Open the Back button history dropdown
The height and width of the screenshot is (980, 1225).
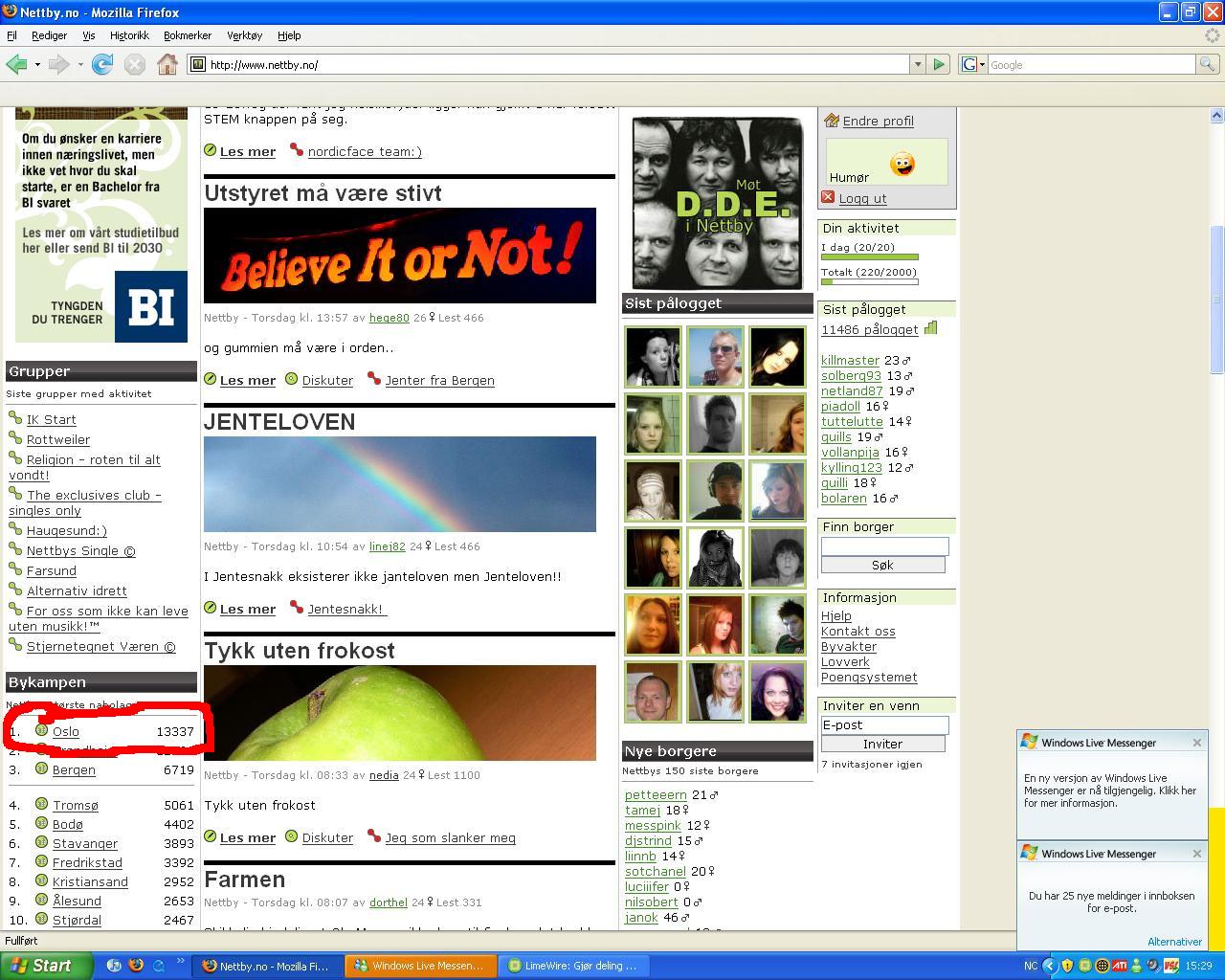coord(37,64)
